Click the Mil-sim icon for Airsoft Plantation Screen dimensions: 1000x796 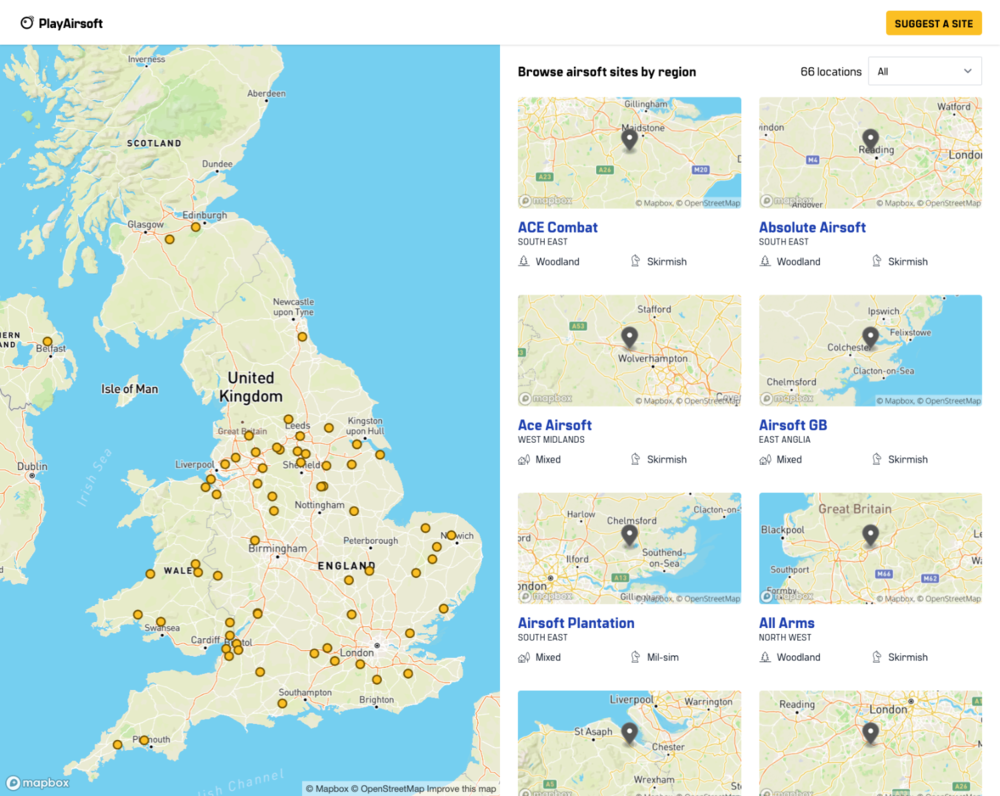(636, 657)
